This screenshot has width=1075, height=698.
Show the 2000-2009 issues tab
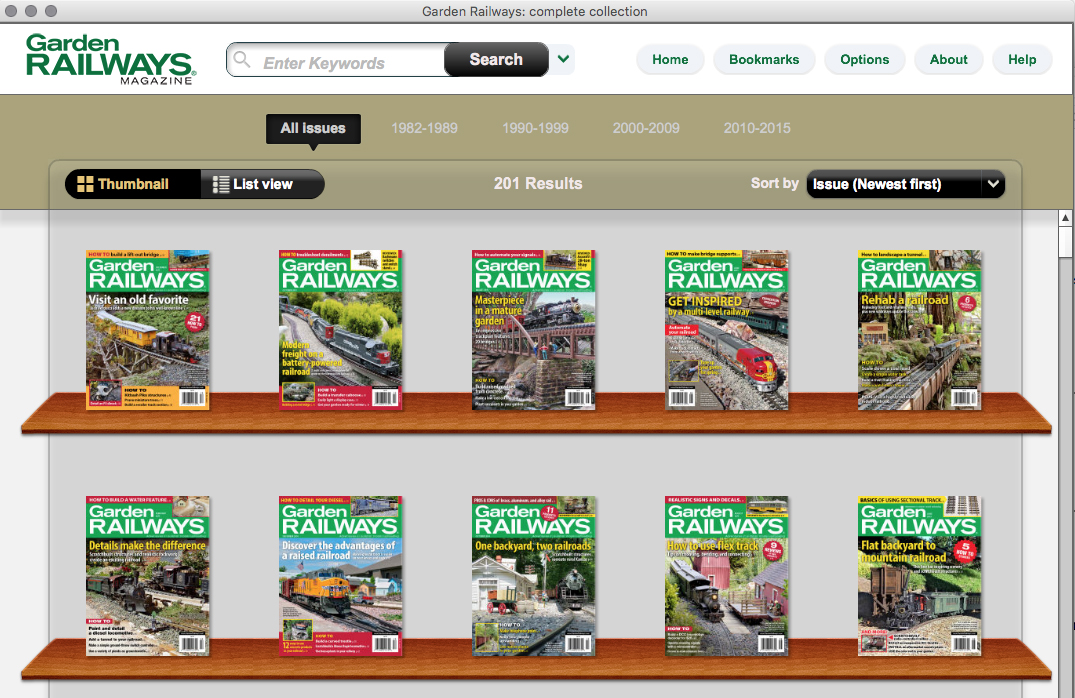(646, 128)
